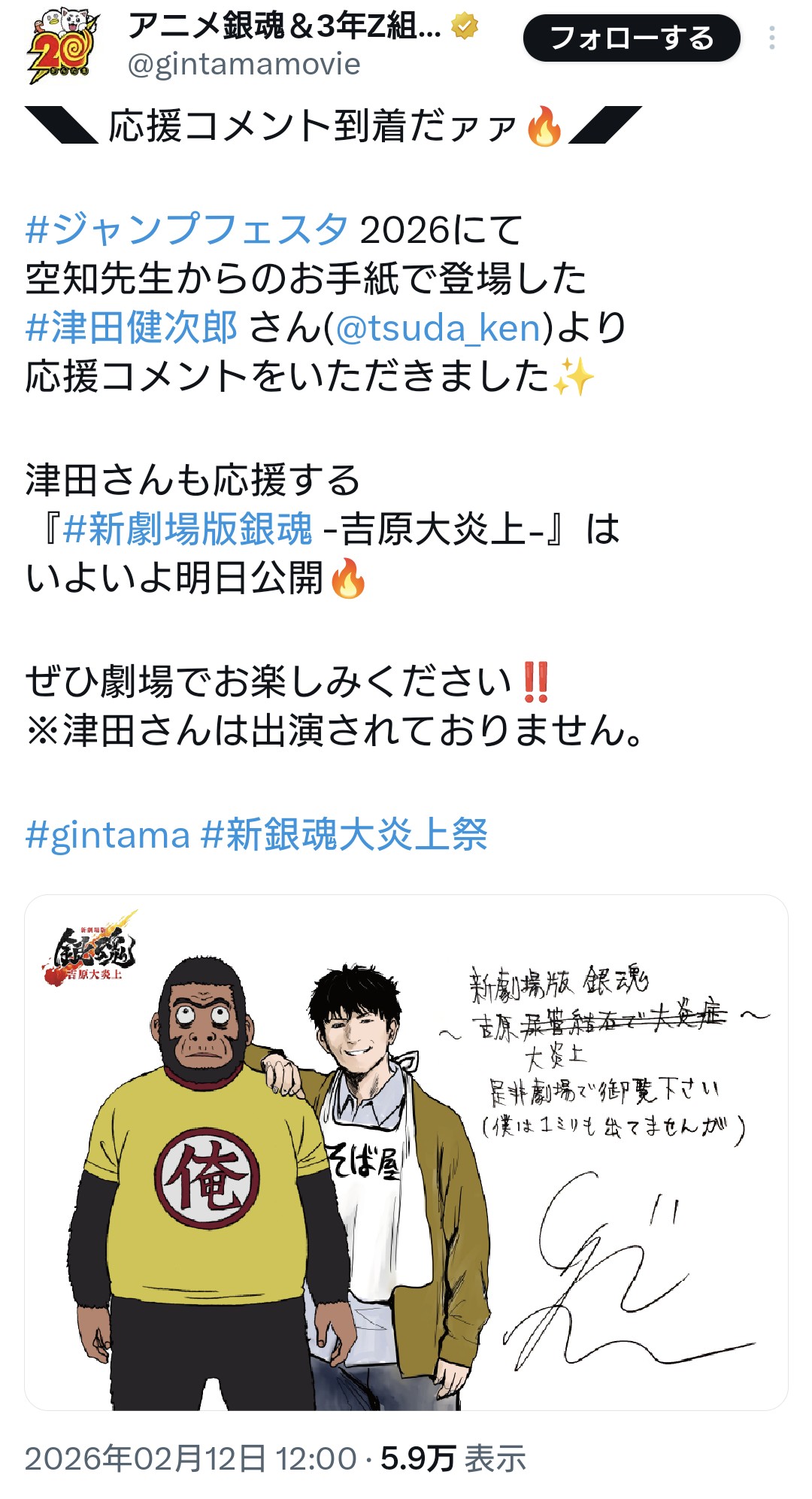Click the post timestamp 2026年02月12日 12:00

tap(191, 1458)
